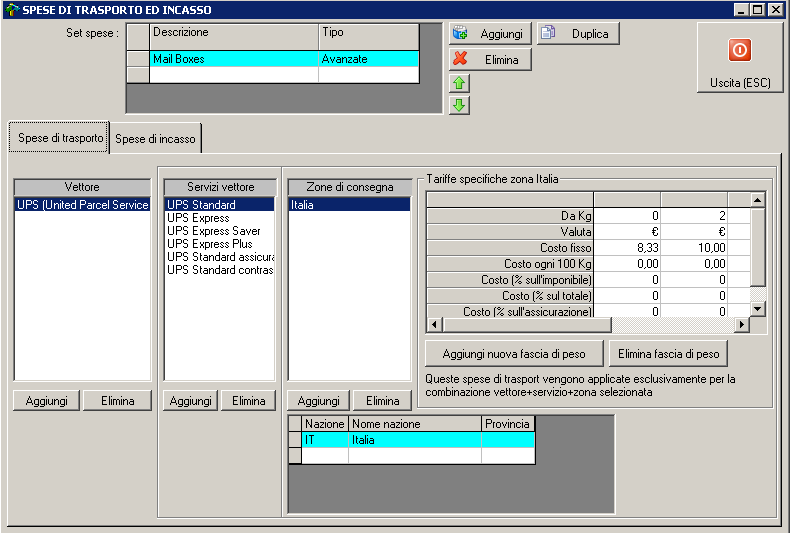Select UPS Standard contras service

click(220, 270)
